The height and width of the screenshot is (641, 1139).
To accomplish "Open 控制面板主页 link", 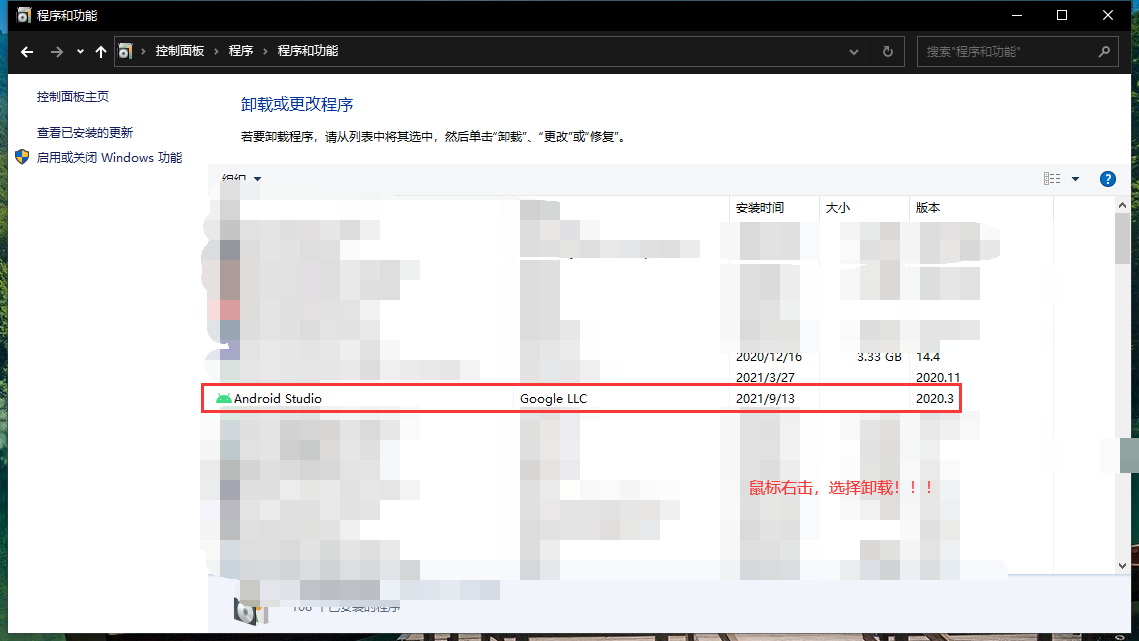I will pos(73,97).
